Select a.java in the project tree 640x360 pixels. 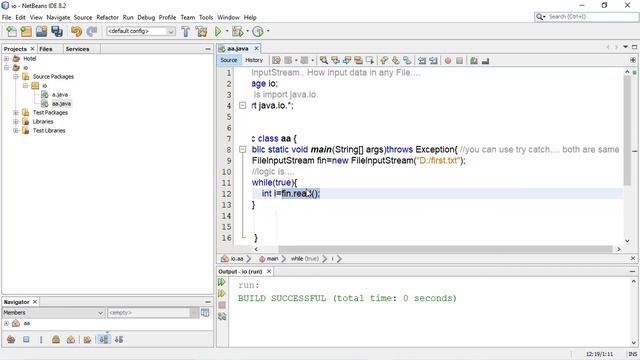[60, 95]
